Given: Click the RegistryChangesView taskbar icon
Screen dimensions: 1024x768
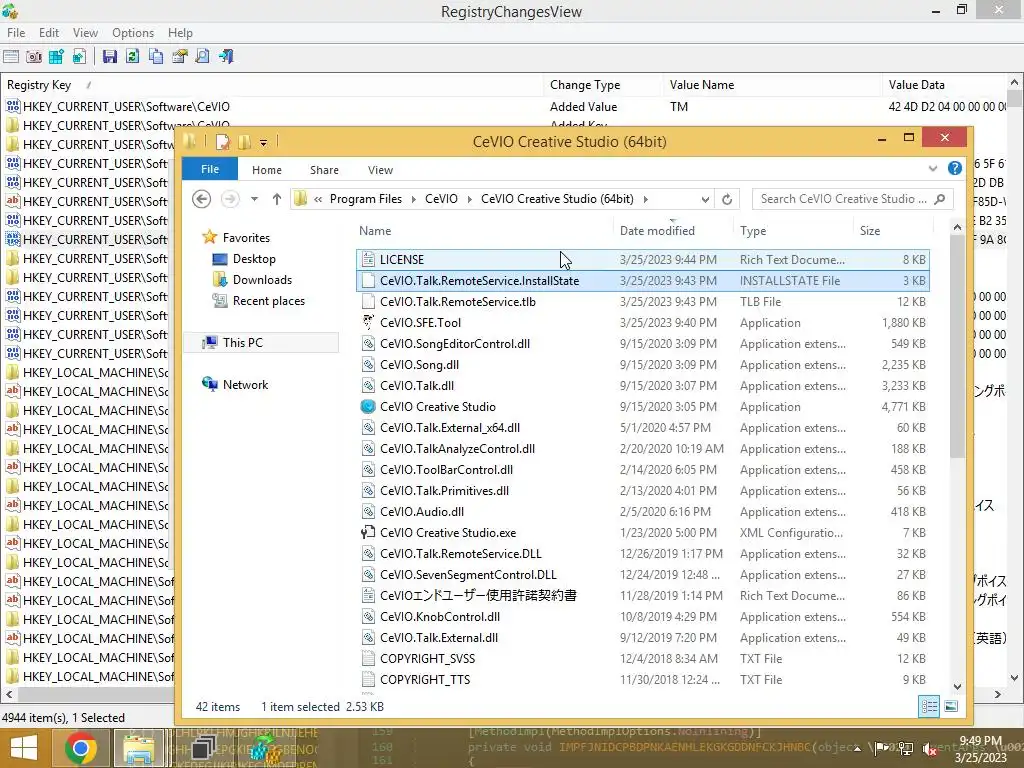Looking at the screenshot, I should pos(263,748).
